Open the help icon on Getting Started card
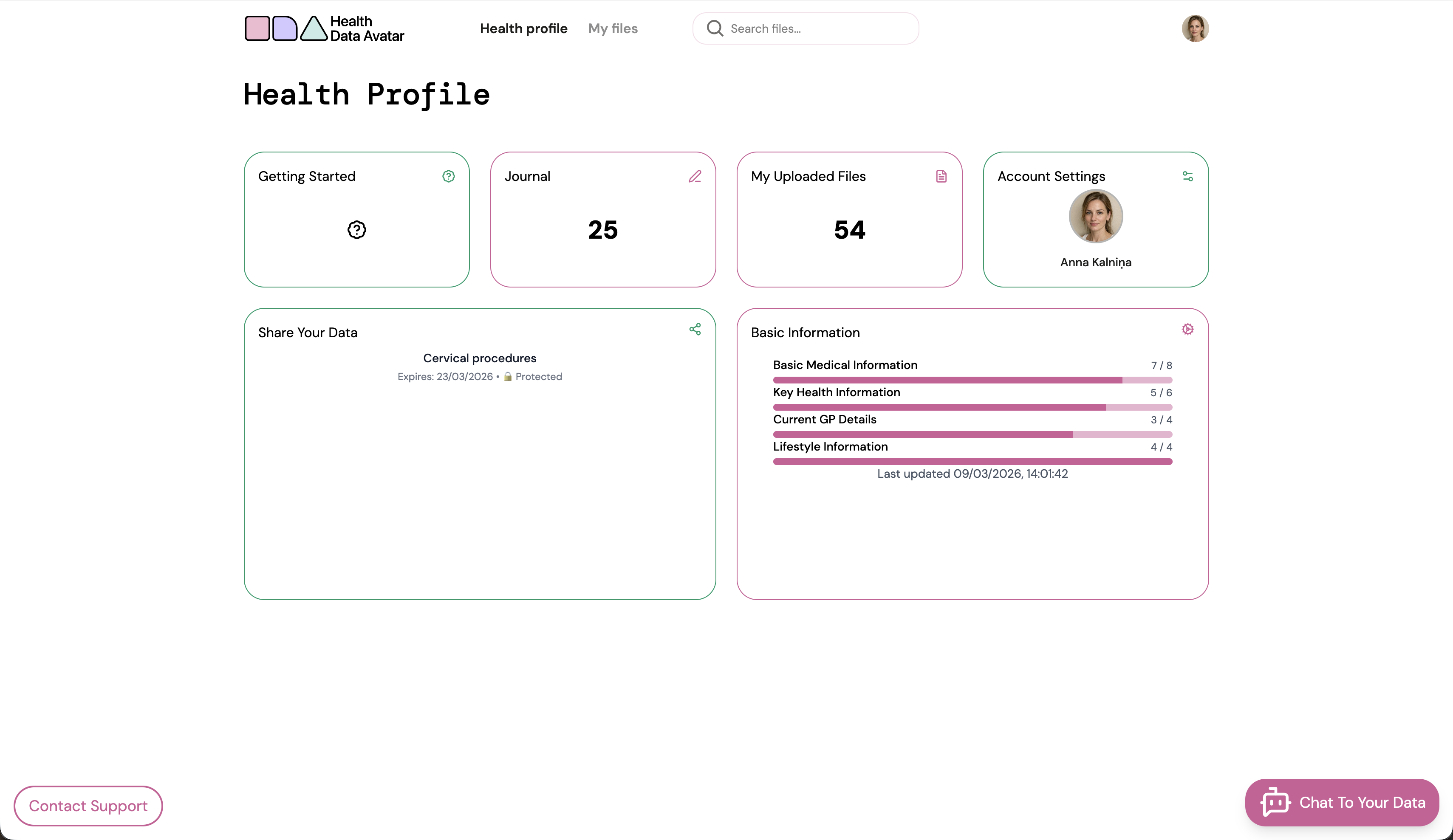The width and height of the screenshot is (1453, 840). click(x=448, y=176)
